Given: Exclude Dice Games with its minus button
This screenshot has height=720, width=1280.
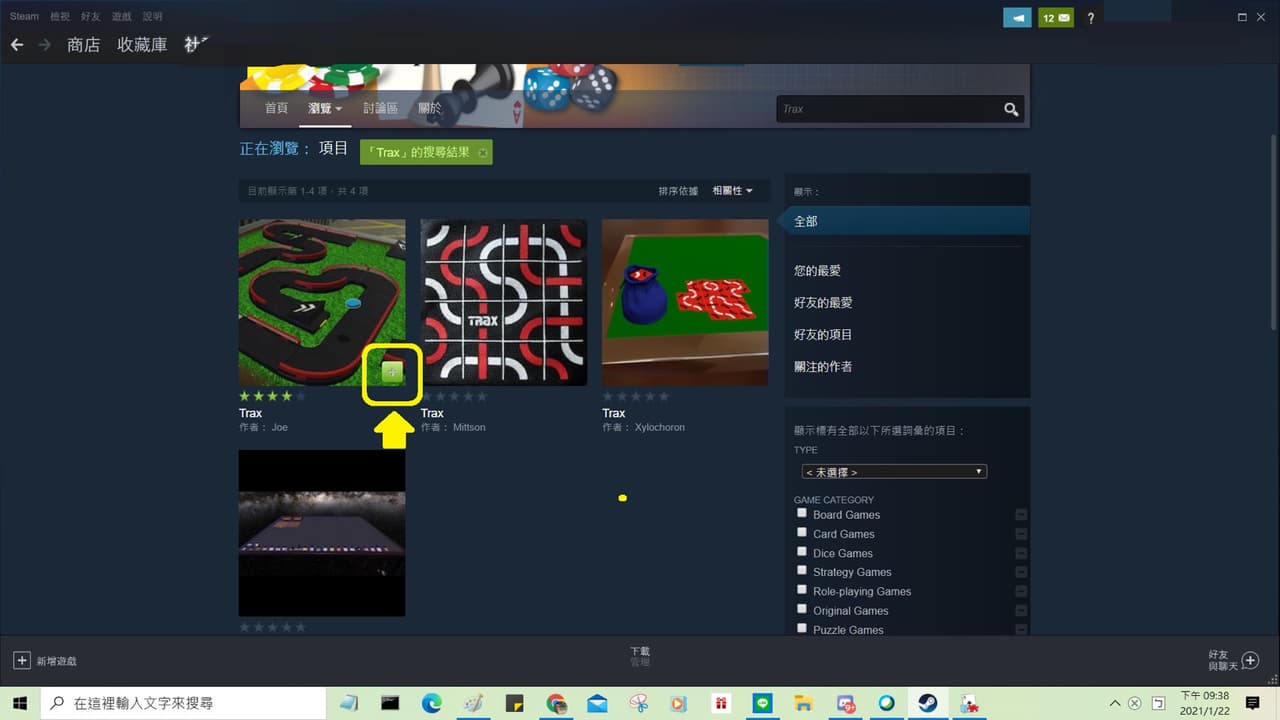Looking at the screenshot, I should (1021, 553).
